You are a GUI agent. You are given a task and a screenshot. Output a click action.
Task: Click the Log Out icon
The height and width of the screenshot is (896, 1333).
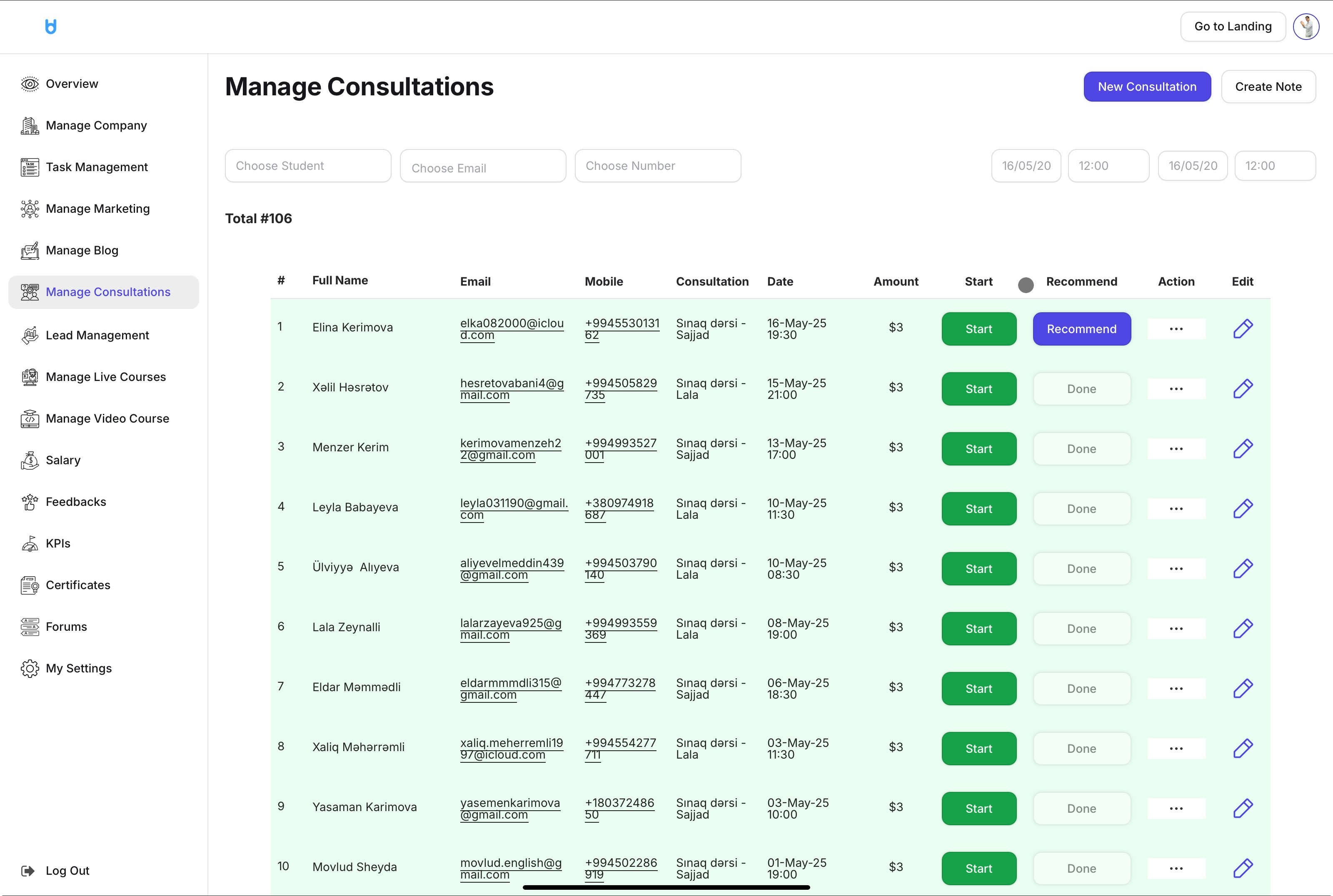pos(27,871)
